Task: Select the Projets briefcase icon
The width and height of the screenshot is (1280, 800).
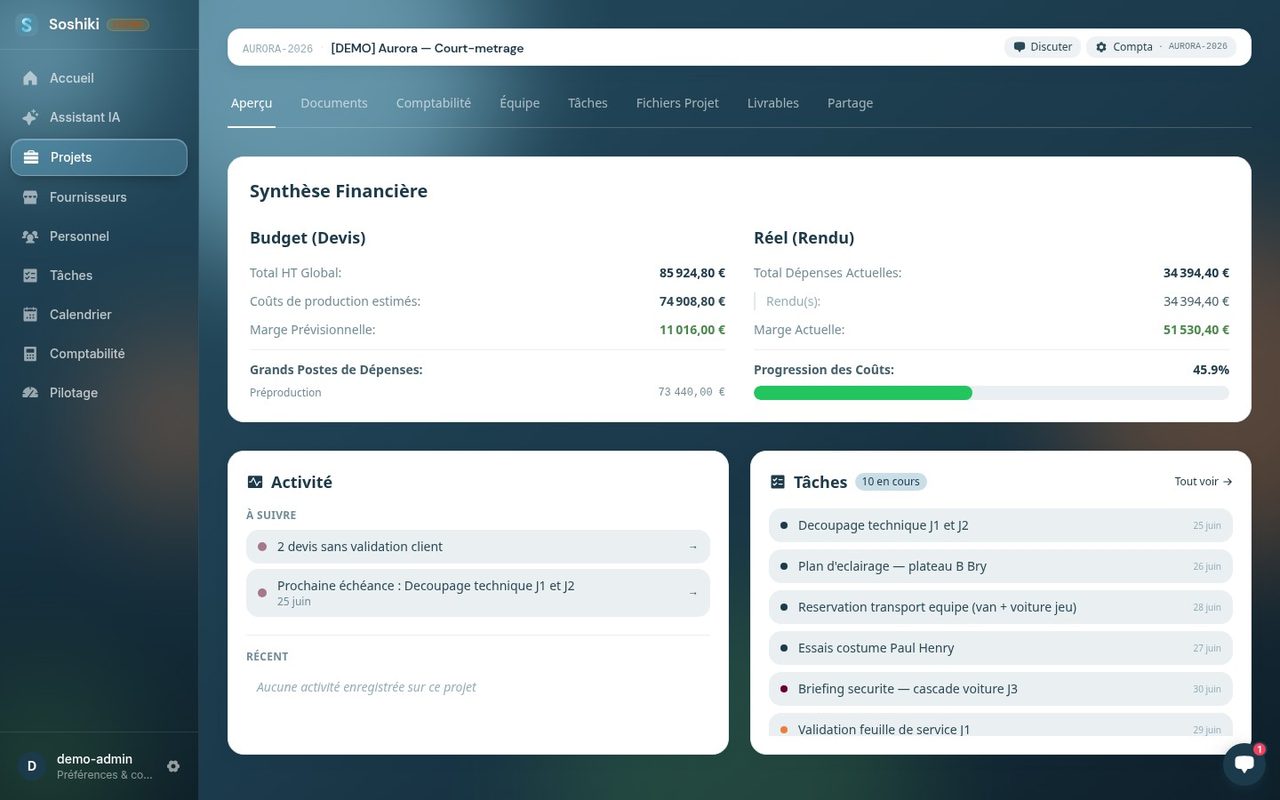Action: [x=31, y=157]
